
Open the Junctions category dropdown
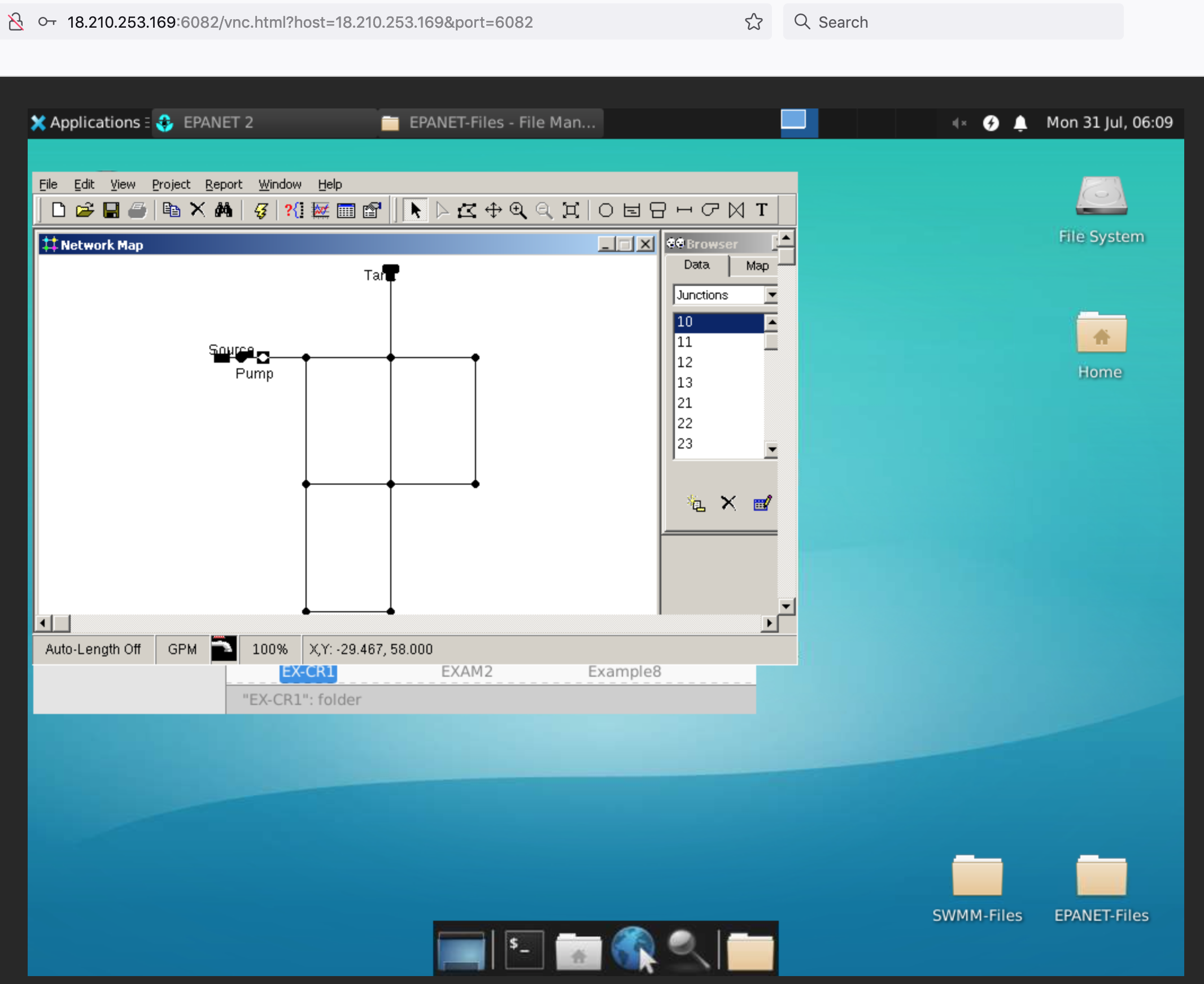click(x=771, y=295)
